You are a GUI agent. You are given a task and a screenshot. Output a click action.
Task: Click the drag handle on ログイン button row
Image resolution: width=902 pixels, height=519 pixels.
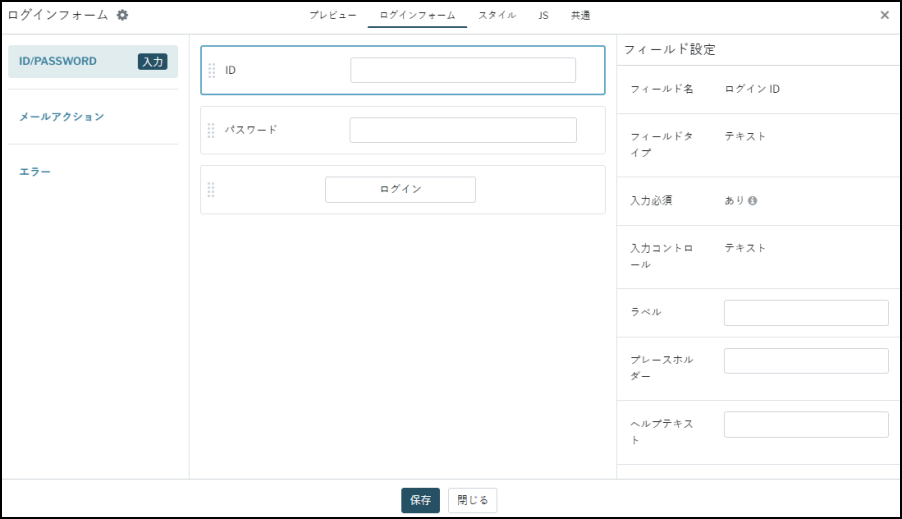[211, 190]
